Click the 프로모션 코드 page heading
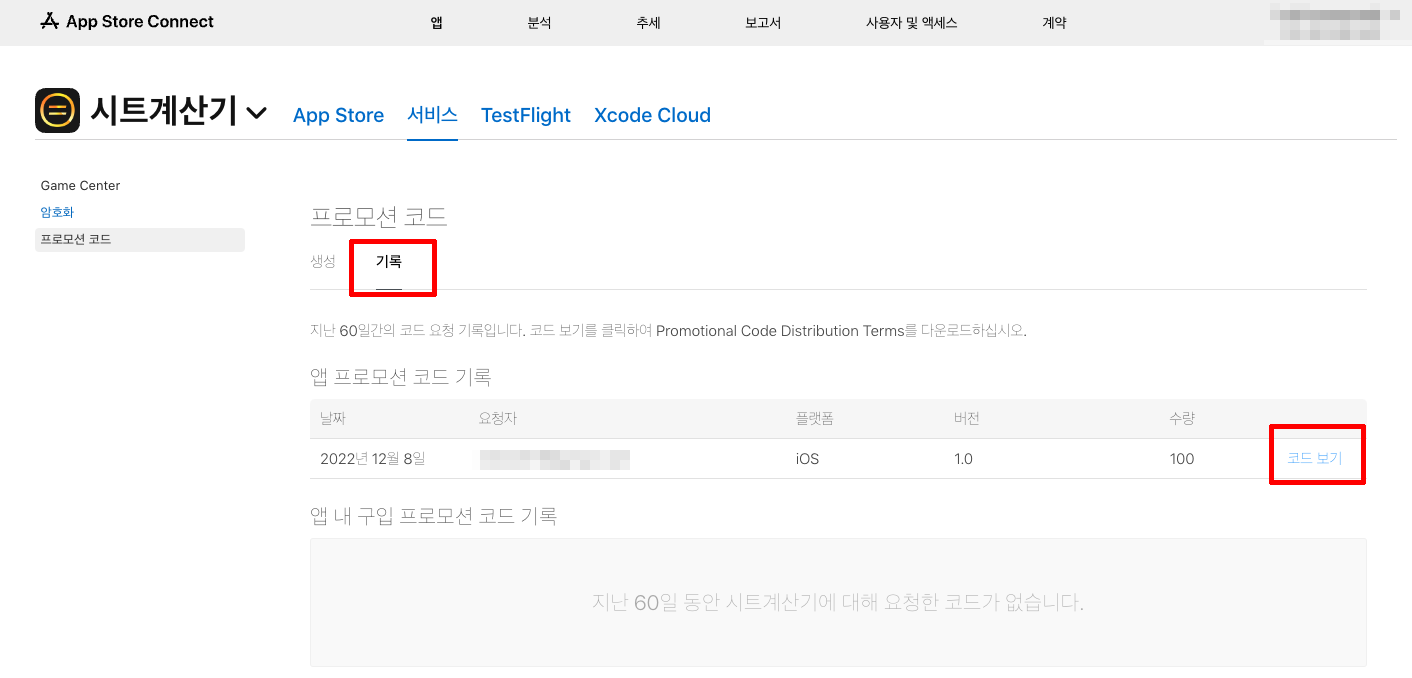Image resolution: width=1412 pixels, height=678 pixels. pyautogui.click(x=379, y=216)
